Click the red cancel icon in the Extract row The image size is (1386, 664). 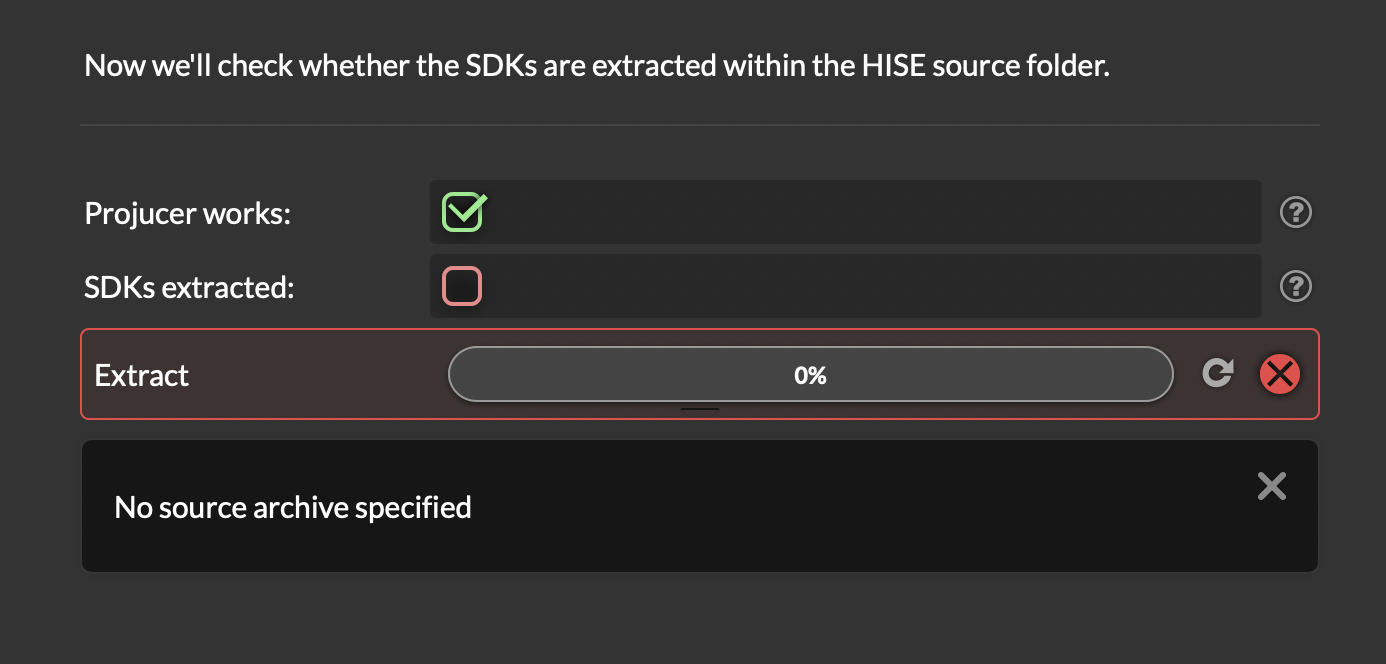tap(1280, 374)
